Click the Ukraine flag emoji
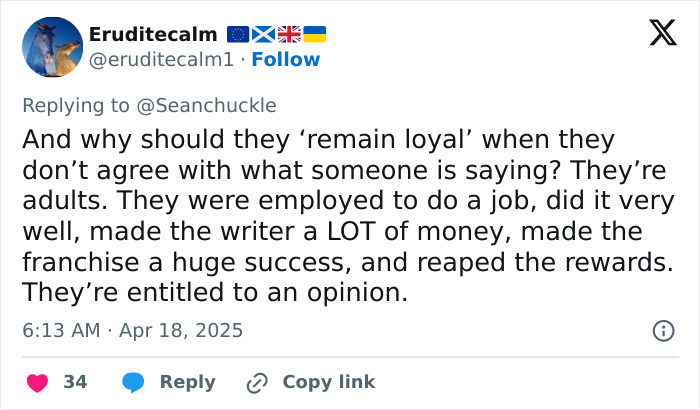The image size is (700, 410). [315, 35]
